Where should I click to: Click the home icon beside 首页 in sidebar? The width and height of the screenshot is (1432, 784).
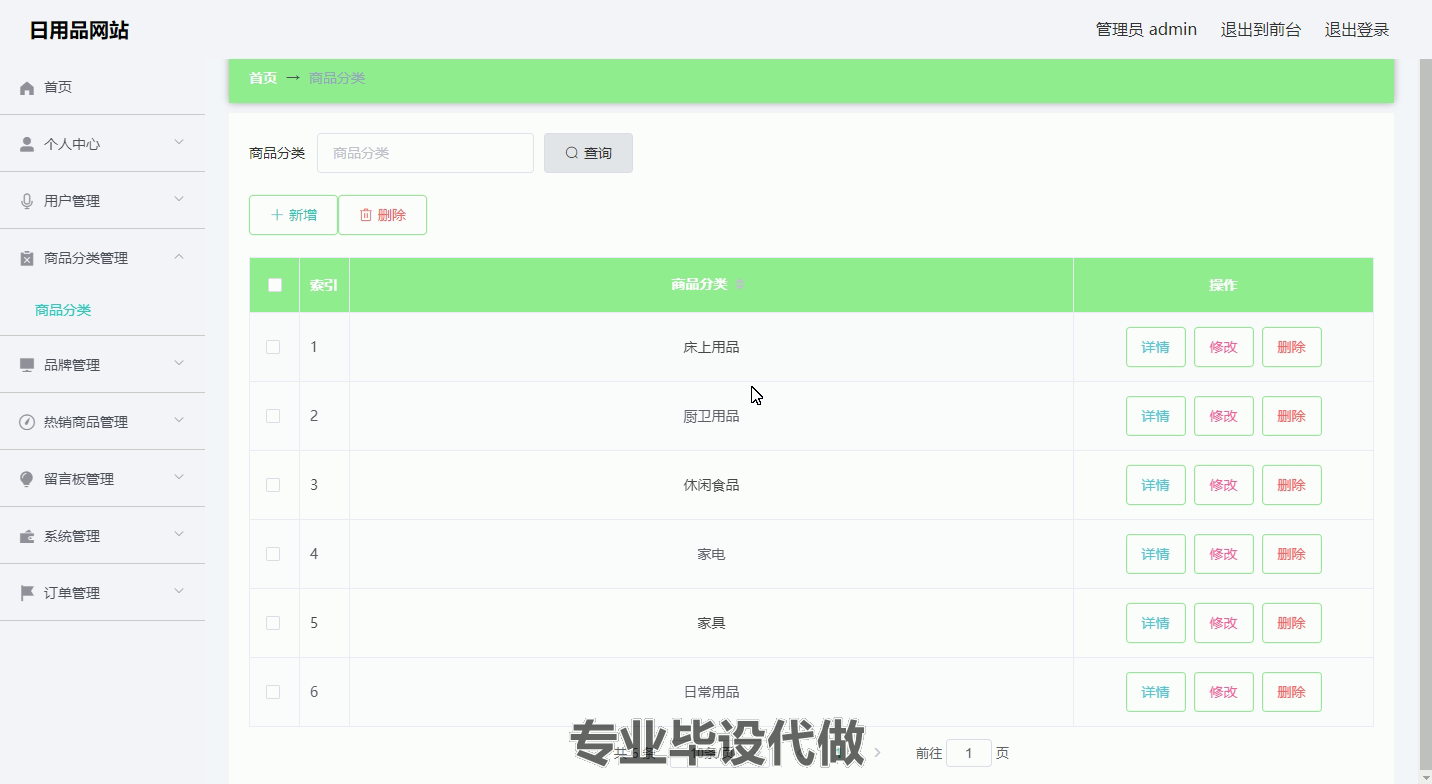pyautogui.click(x=27, y=88)
